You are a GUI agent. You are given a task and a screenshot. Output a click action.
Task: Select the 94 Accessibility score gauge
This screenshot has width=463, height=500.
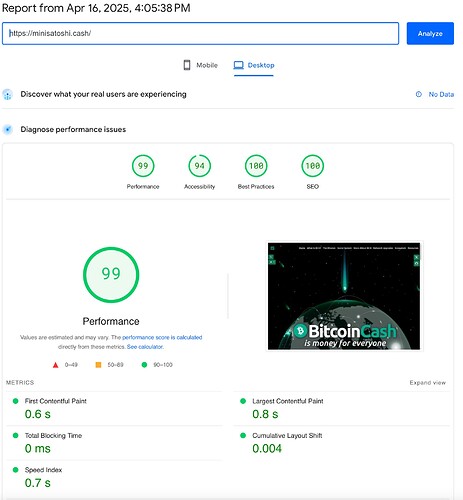coord(199,172)
